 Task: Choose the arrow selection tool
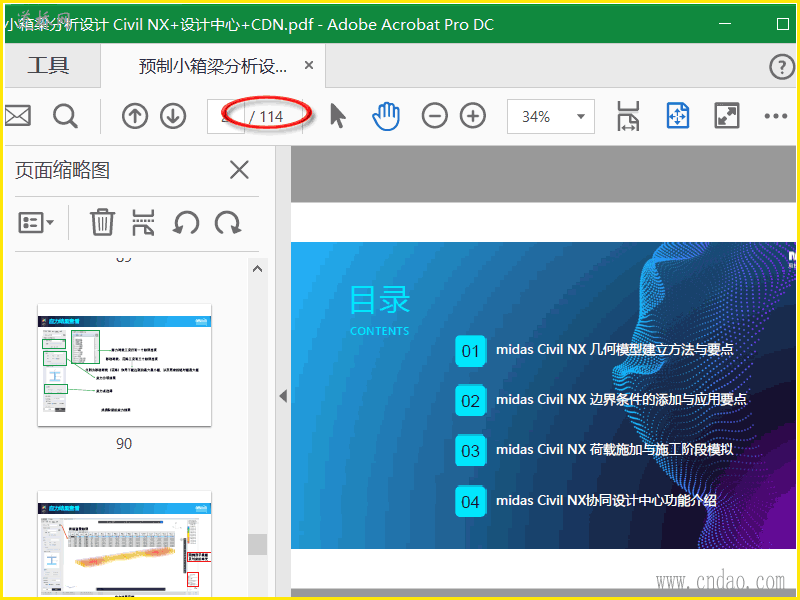tap(337, 116)
